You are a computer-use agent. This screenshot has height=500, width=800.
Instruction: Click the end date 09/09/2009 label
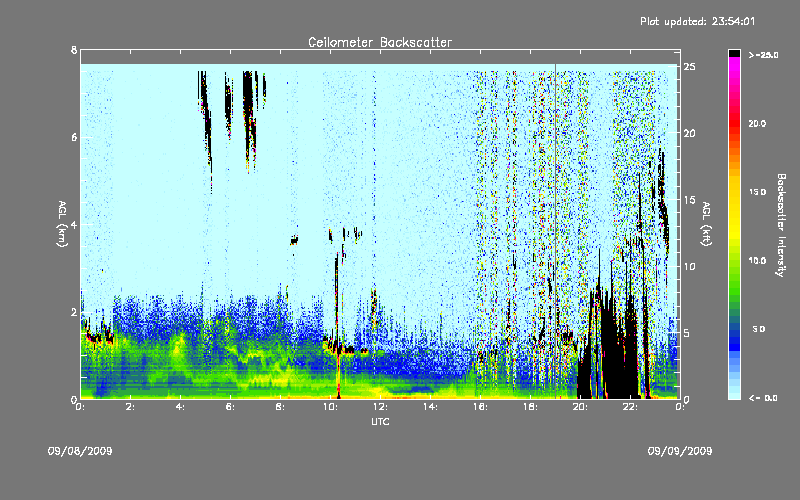point(680,451)
